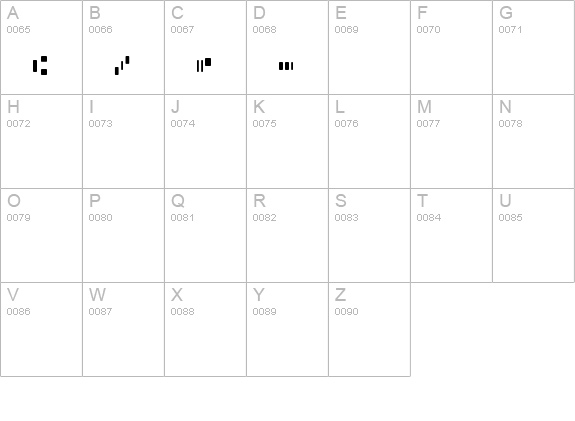The width and height of the screenshot is (575, 421).
Task: Select the three-bars glyph in cell D
Action: point(286,66)
